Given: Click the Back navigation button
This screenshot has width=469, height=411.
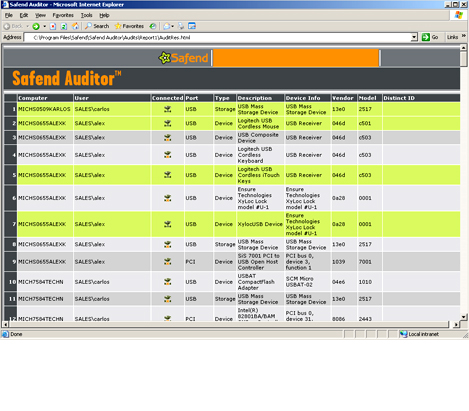Looking at the screenshot, I should (x=13, y=26).
